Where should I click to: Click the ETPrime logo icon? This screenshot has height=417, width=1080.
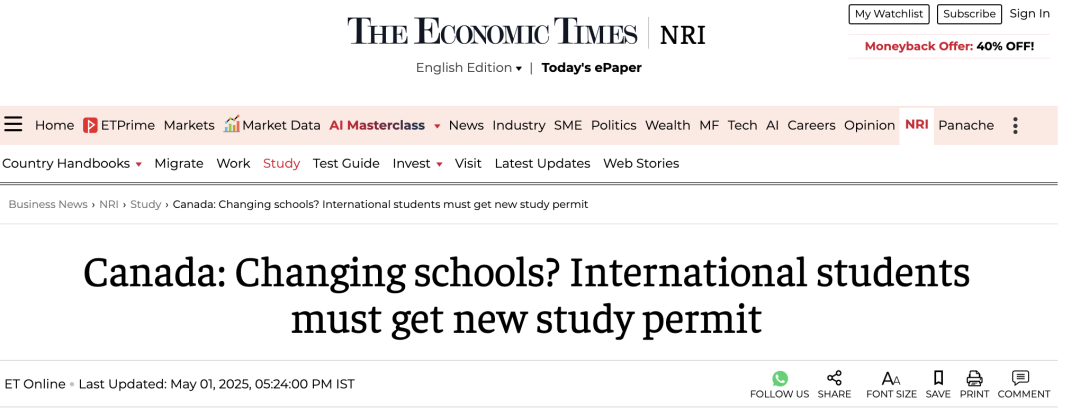tap(90, 125)
